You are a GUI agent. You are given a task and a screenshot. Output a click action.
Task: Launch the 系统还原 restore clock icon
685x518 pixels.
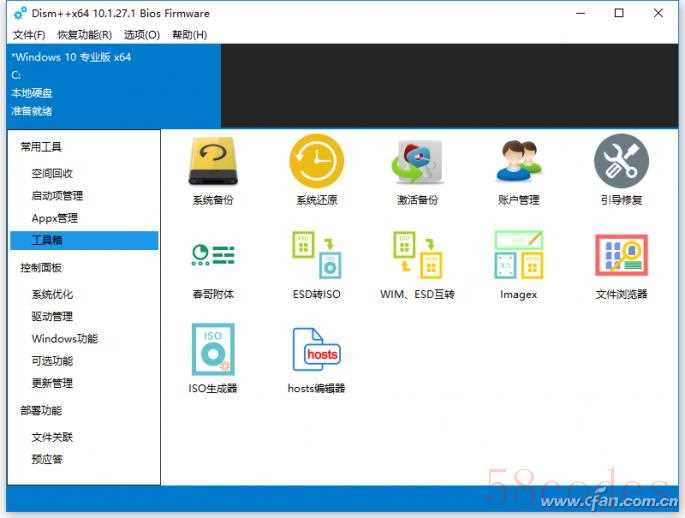[317, 161]
